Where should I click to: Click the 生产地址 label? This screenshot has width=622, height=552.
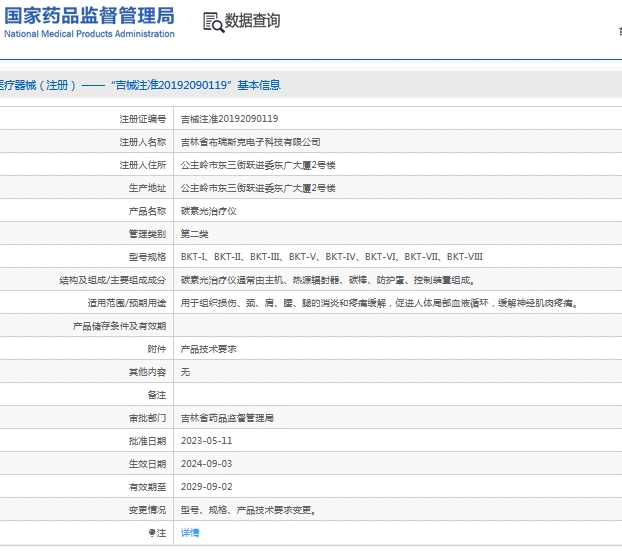pos(147,188)
